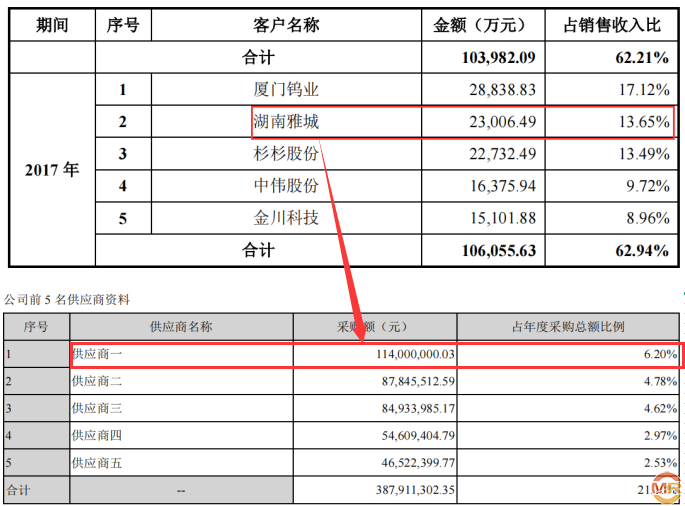The width and height of the screenshot is (685, 506).
Task: Click the 4.62% value
Action: pos(661,409)
